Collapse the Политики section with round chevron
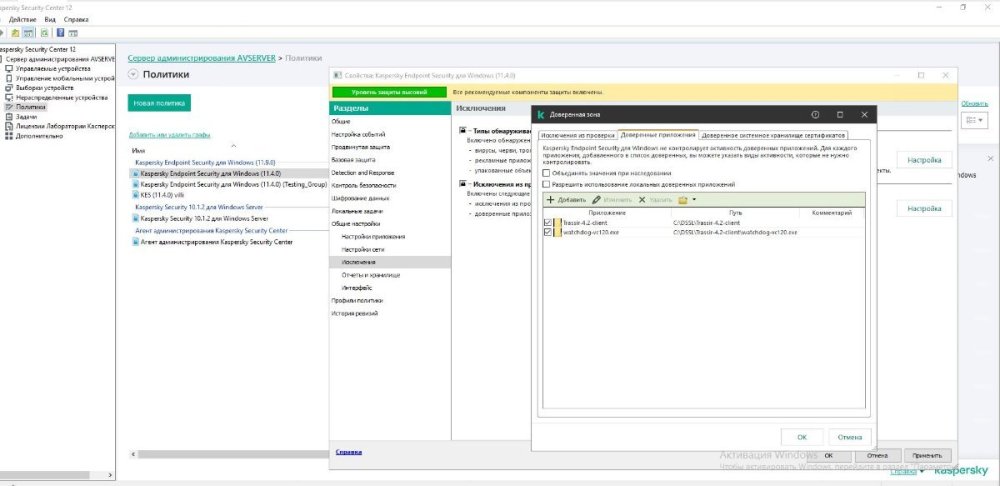The height and width of the screenshot is (486, 1000). pos(133,75)
